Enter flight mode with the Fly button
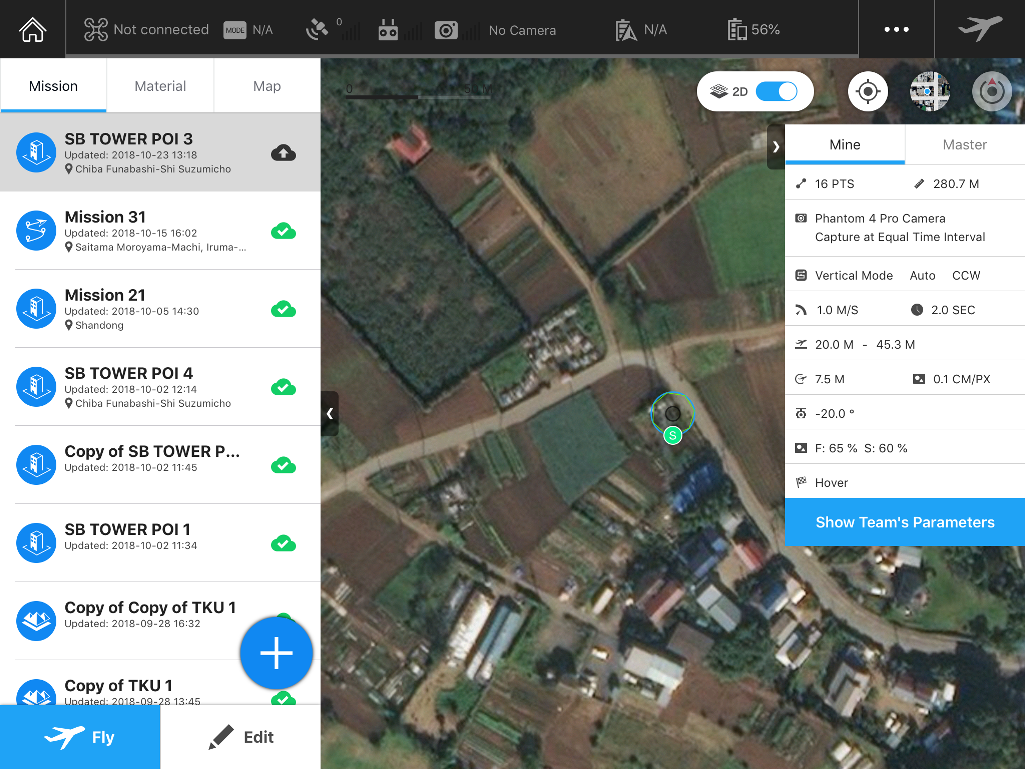 [80, 737]
